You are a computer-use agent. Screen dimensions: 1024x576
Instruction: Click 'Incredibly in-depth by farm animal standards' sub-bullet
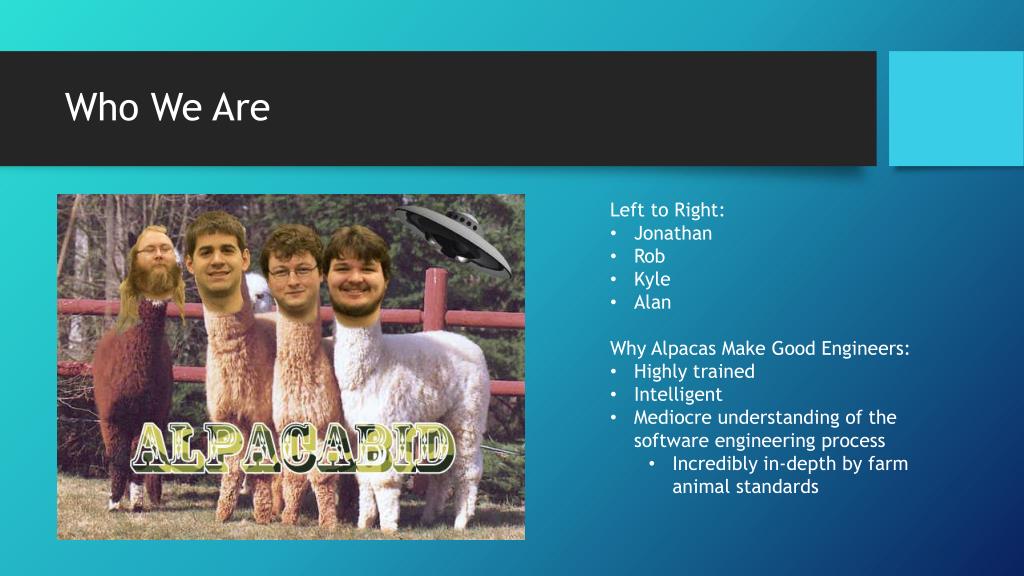point(790,475)
